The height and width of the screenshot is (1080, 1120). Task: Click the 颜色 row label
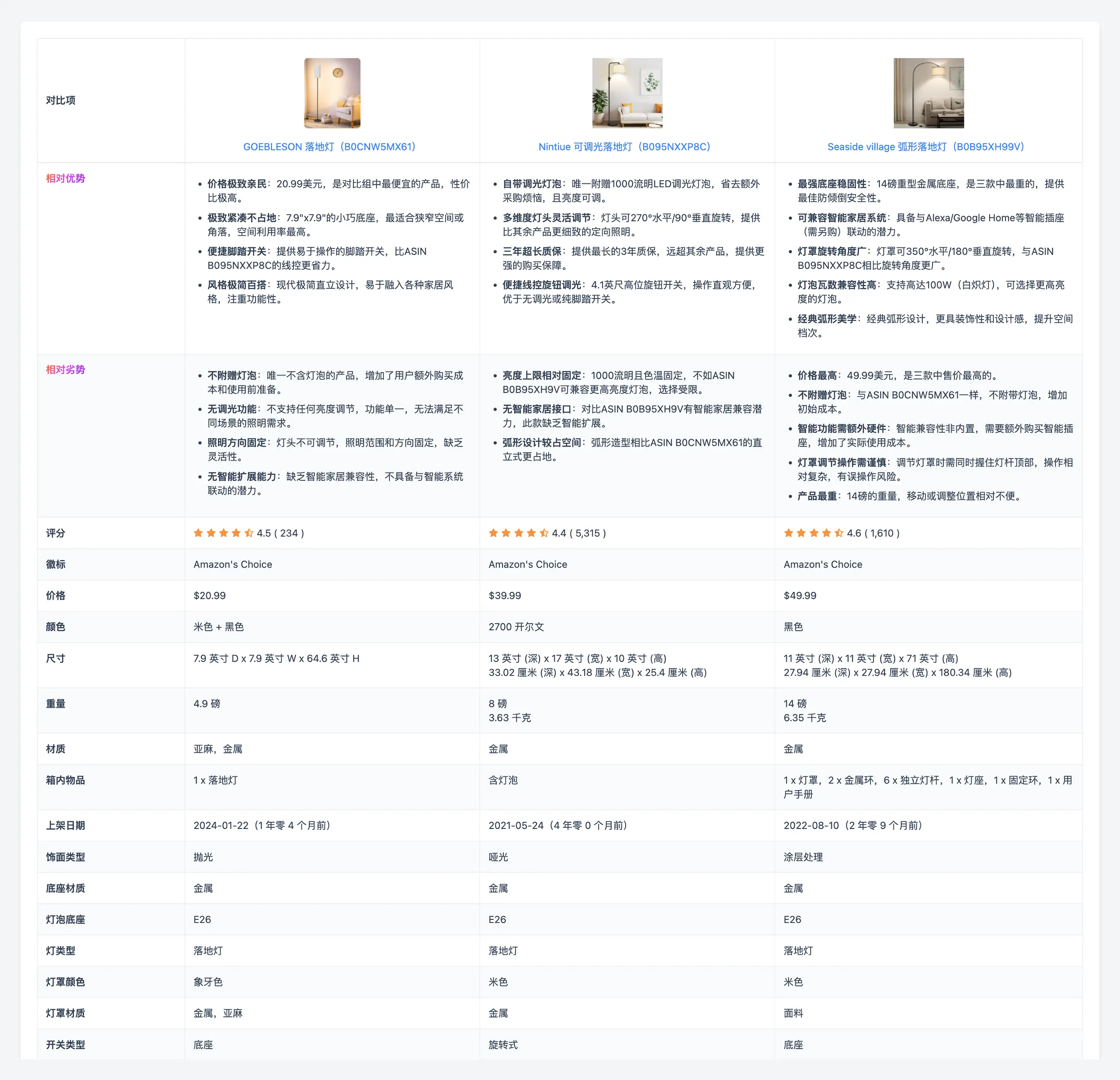pos(56,627)
